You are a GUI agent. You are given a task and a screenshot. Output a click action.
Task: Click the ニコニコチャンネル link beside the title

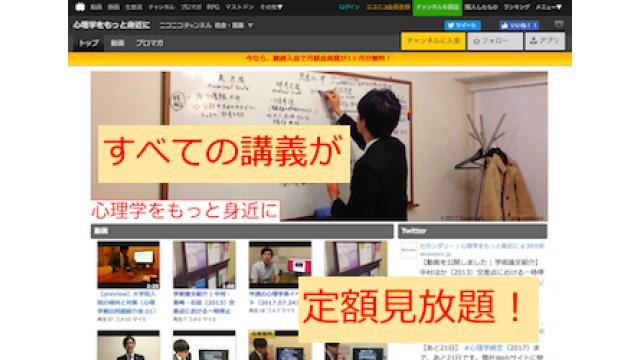tap(185, 25)
